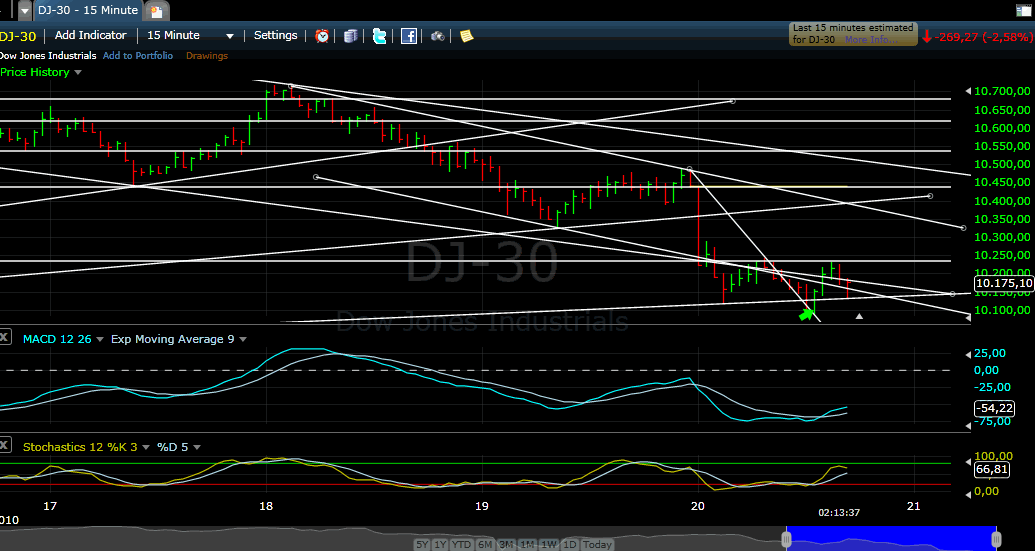Image resolution: width=1035 pixels, height=551 pixels.
Task: Expand the MACD 12 26 dropdown arrow
Action: pyautogui.click(x=100, y=339)
